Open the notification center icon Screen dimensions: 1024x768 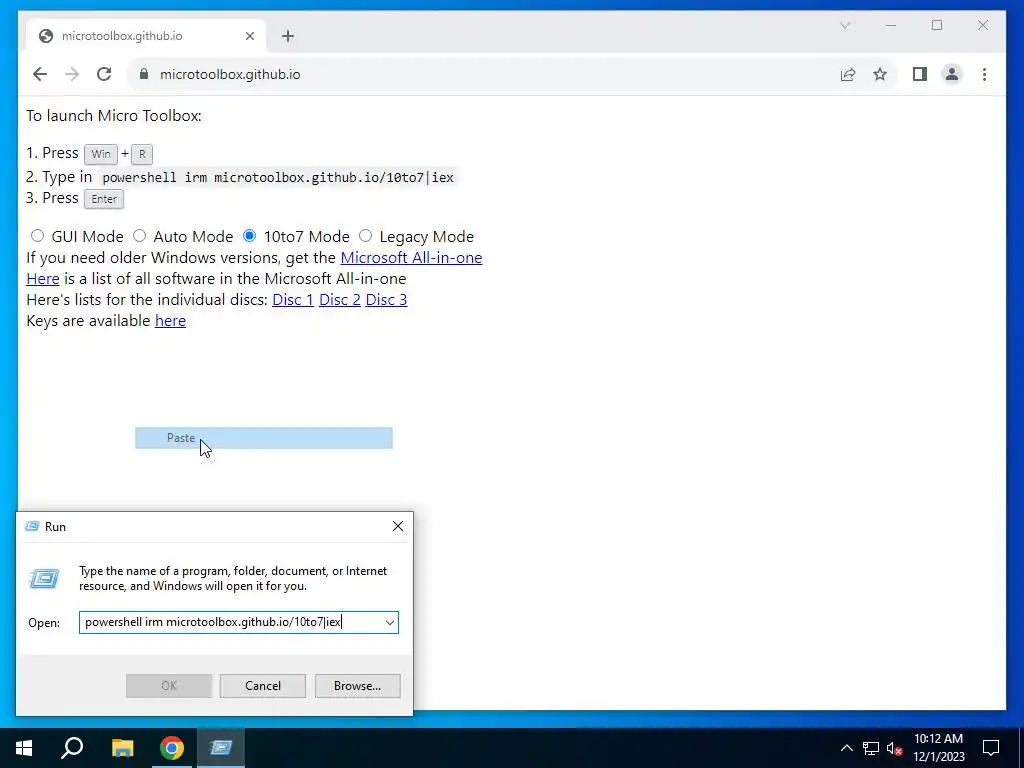[991, 748]
